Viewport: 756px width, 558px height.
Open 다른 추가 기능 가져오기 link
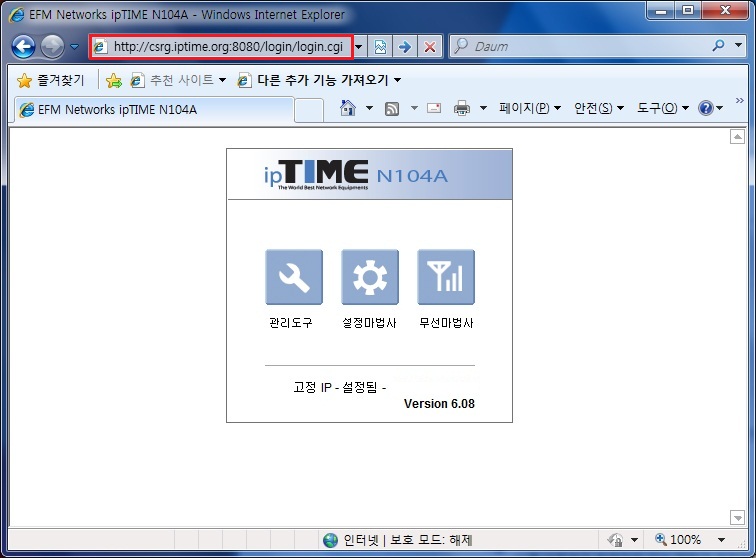tap(319, 80)
